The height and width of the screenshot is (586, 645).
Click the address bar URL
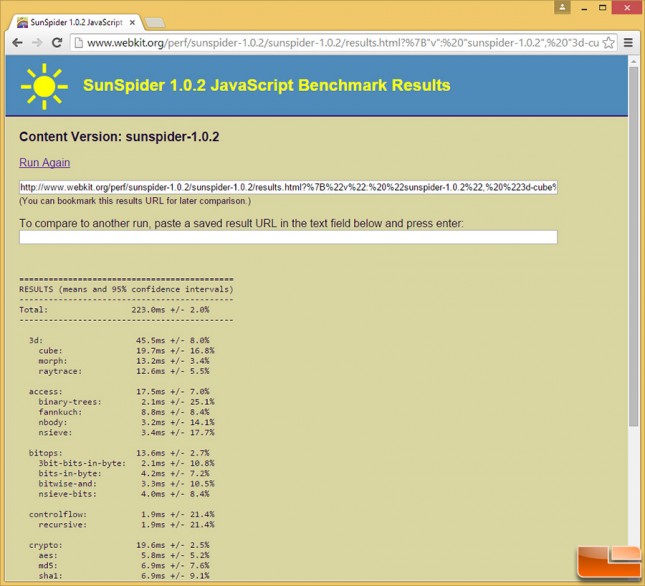tap(342, 43)
